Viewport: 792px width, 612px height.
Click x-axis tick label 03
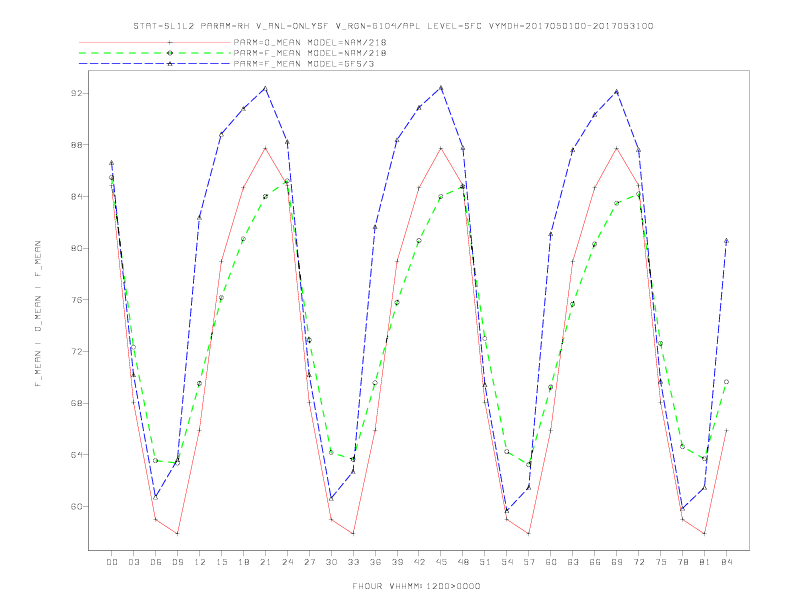[x=133, y=562]
